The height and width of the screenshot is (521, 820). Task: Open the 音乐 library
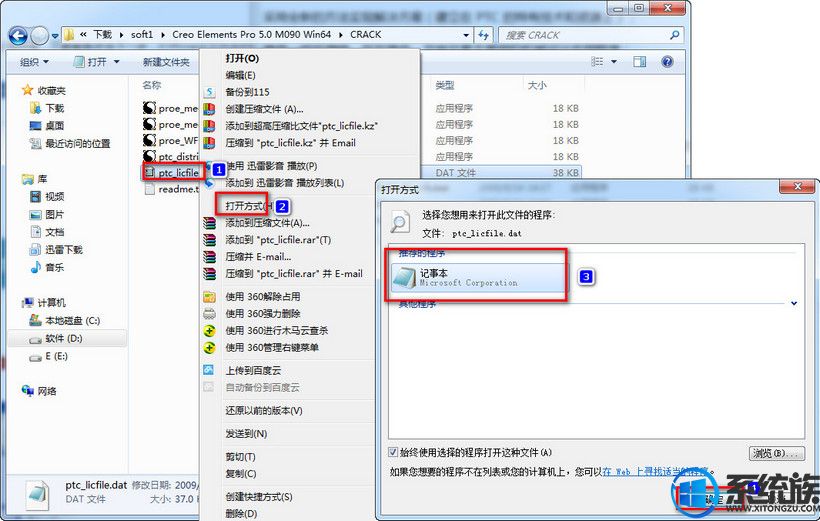point(47,267)
